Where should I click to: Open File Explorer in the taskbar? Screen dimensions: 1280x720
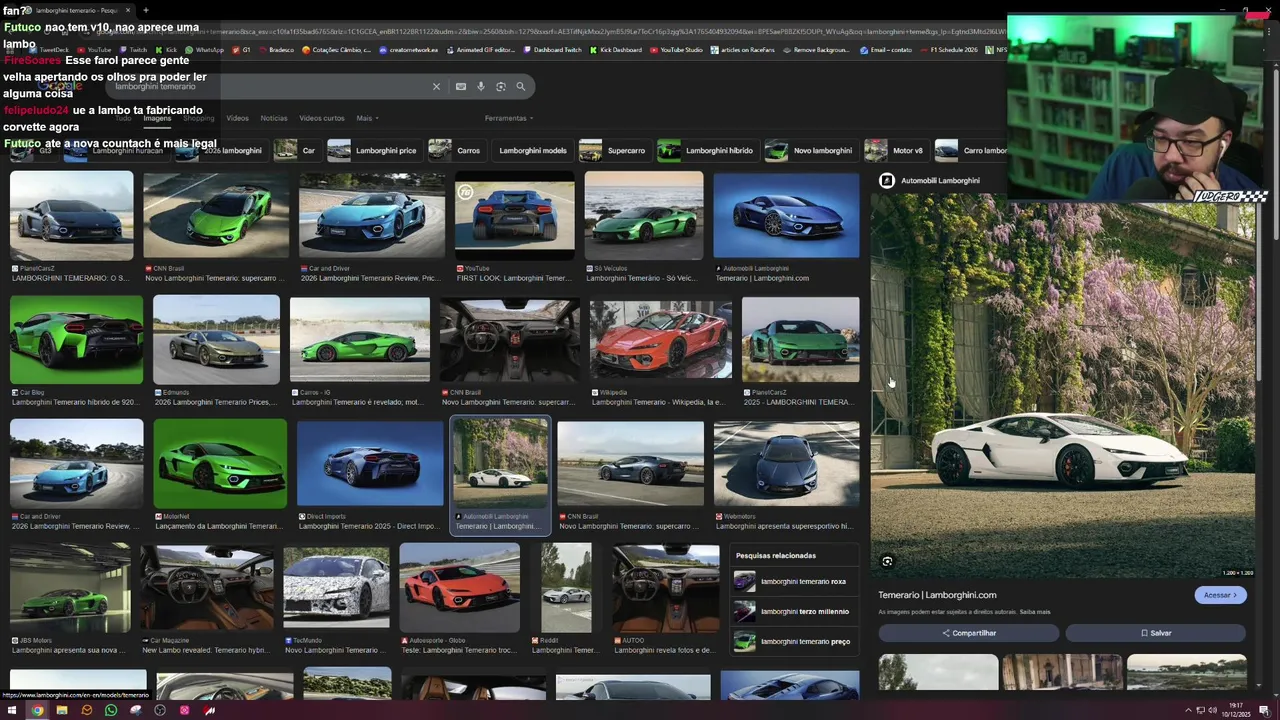pyautogui.click(x=62, y=710)
